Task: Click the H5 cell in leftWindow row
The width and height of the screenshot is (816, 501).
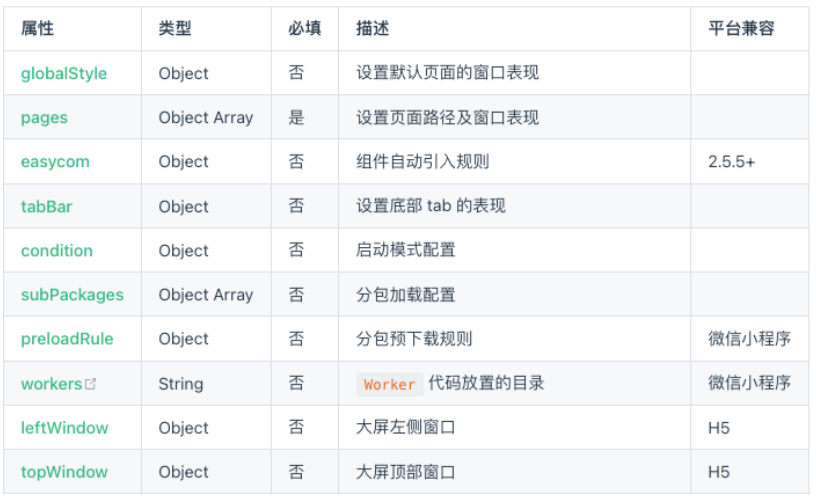Action: [719, 428]
